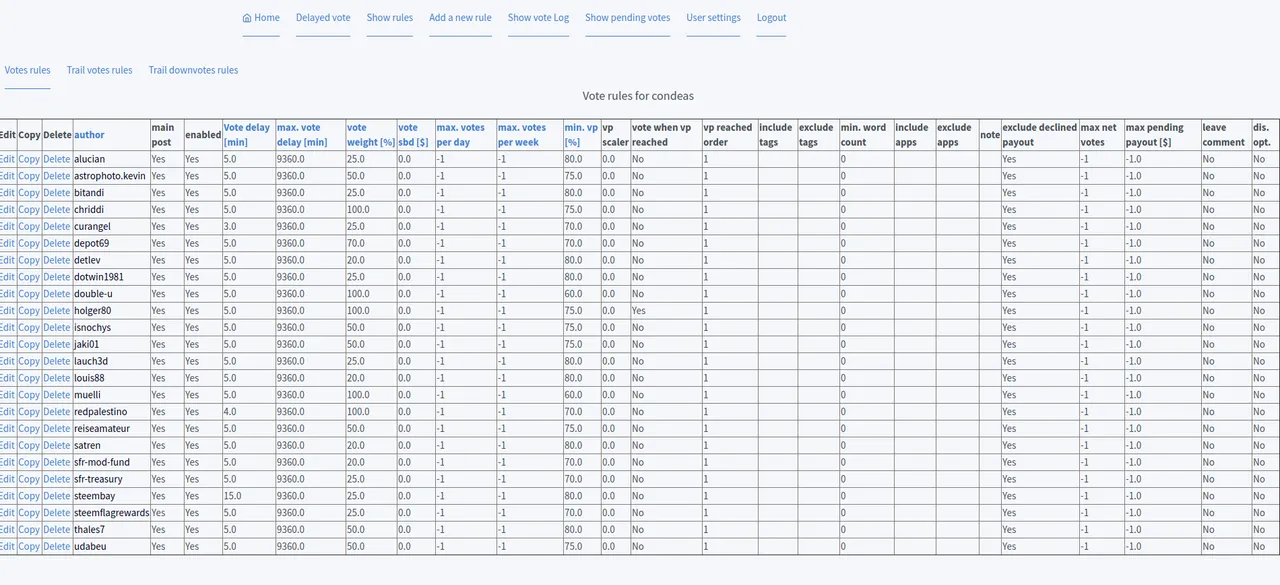The width and height of the screenshot is (1280, 585).
Task: Copy the steembay rule
Action: tap(29, 496)
